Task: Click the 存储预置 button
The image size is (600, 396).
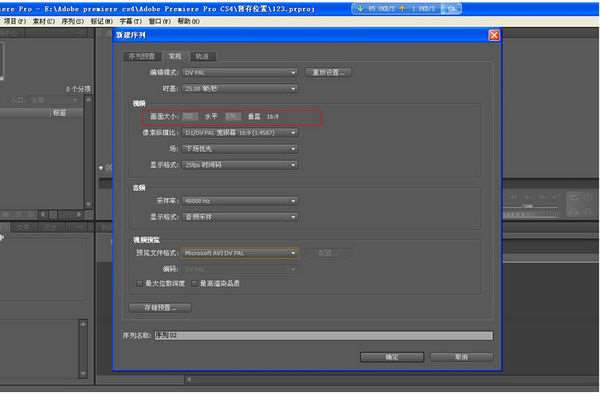Action: point(160,308)
